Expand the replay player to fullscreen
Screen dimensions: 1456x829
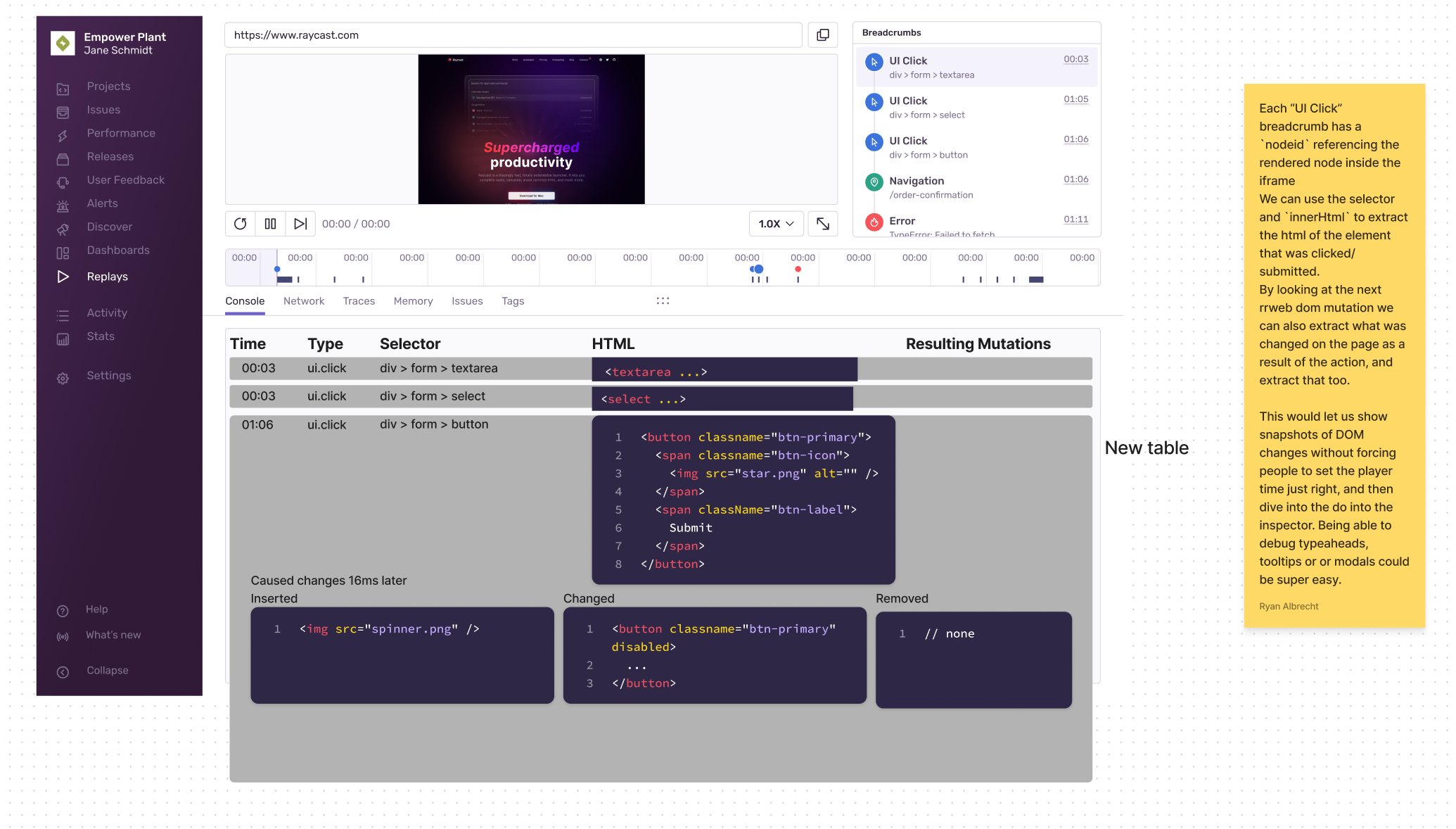(822, 224)
